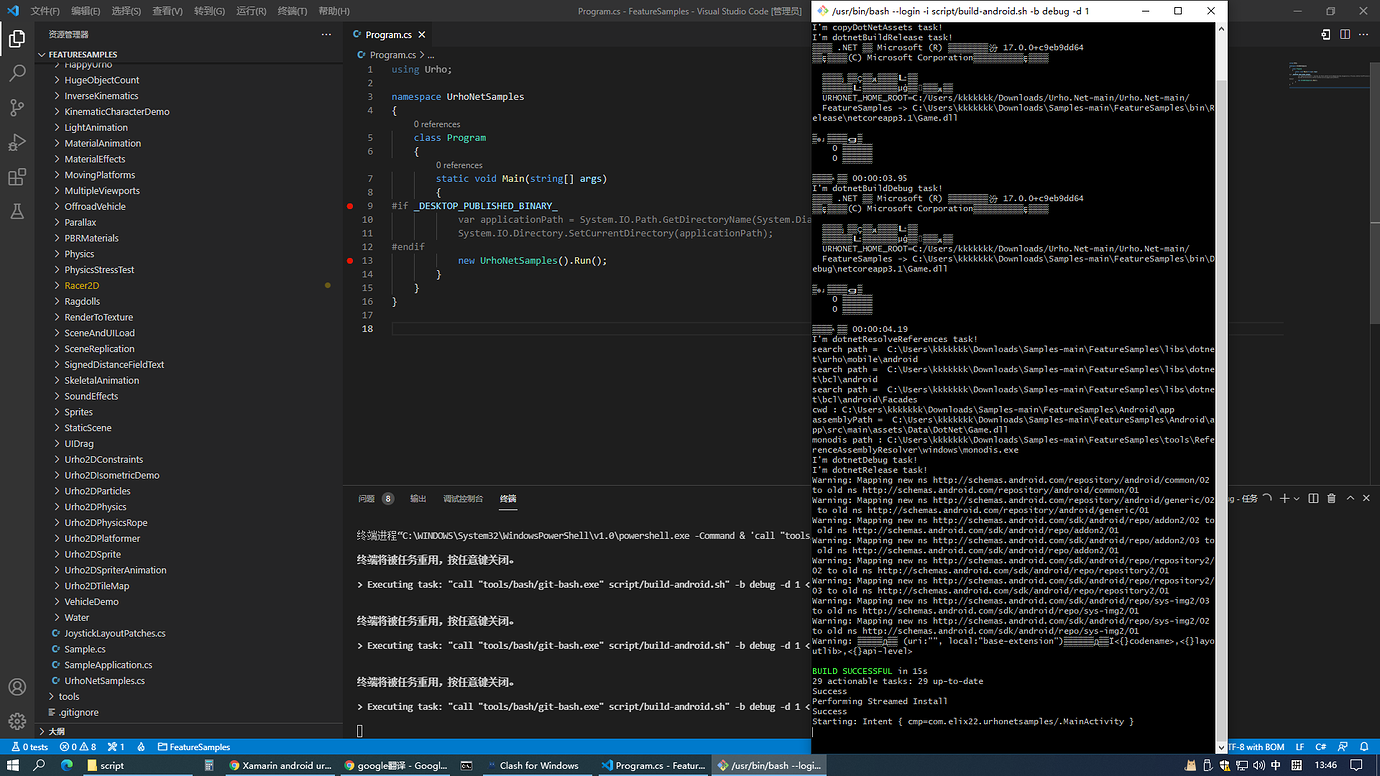Open the Explorer view in activity bar
Viewport: 1380px width, 776px height.
tap(17, 39)
